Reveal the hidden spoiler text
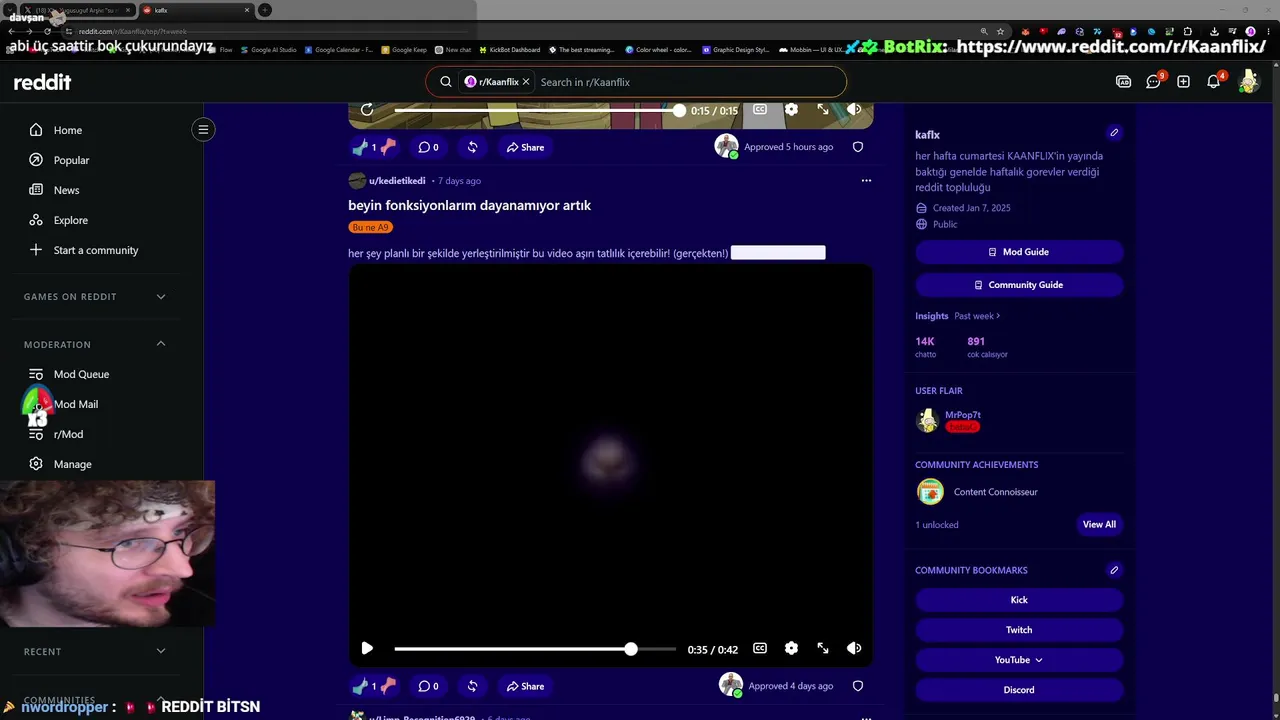This screenshot has height=720, width=1280. (778, 253)
